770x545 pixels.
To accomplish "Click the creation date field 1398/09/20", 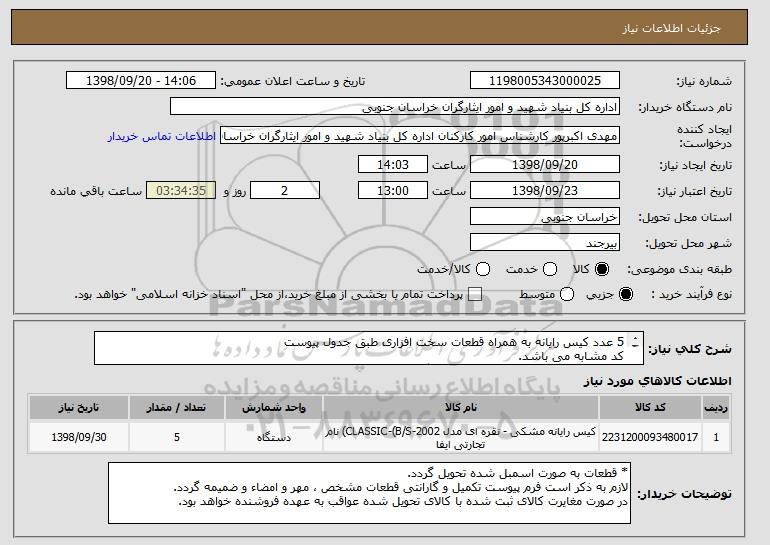I will 545,164.
